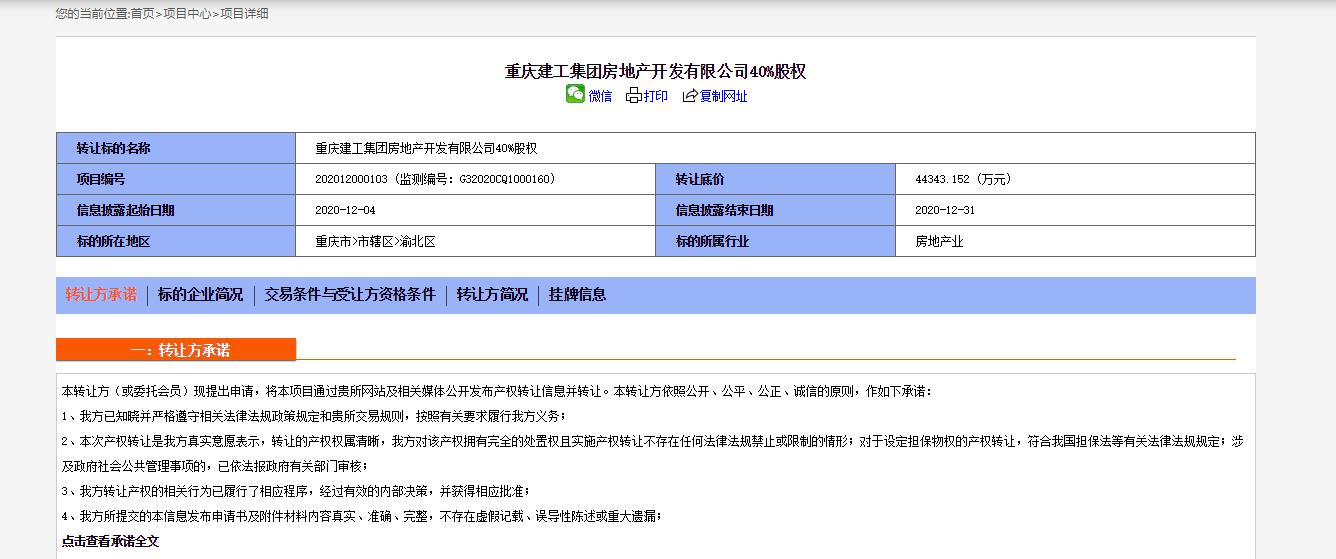This screenshot has width=1336, height=559.
Task: Open the 挂牌信息 tab
Action: point(577,295)
